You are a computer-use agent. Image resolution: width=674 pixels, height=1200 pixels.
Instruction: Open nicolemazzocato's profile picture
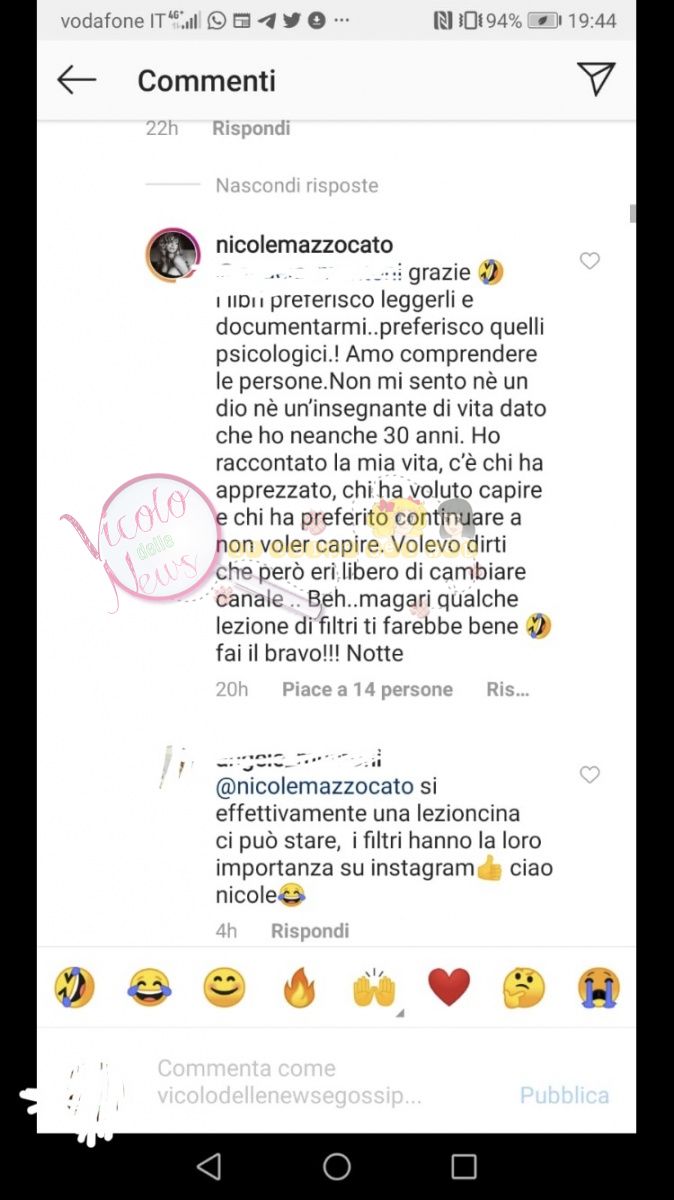tap(174, 254)
